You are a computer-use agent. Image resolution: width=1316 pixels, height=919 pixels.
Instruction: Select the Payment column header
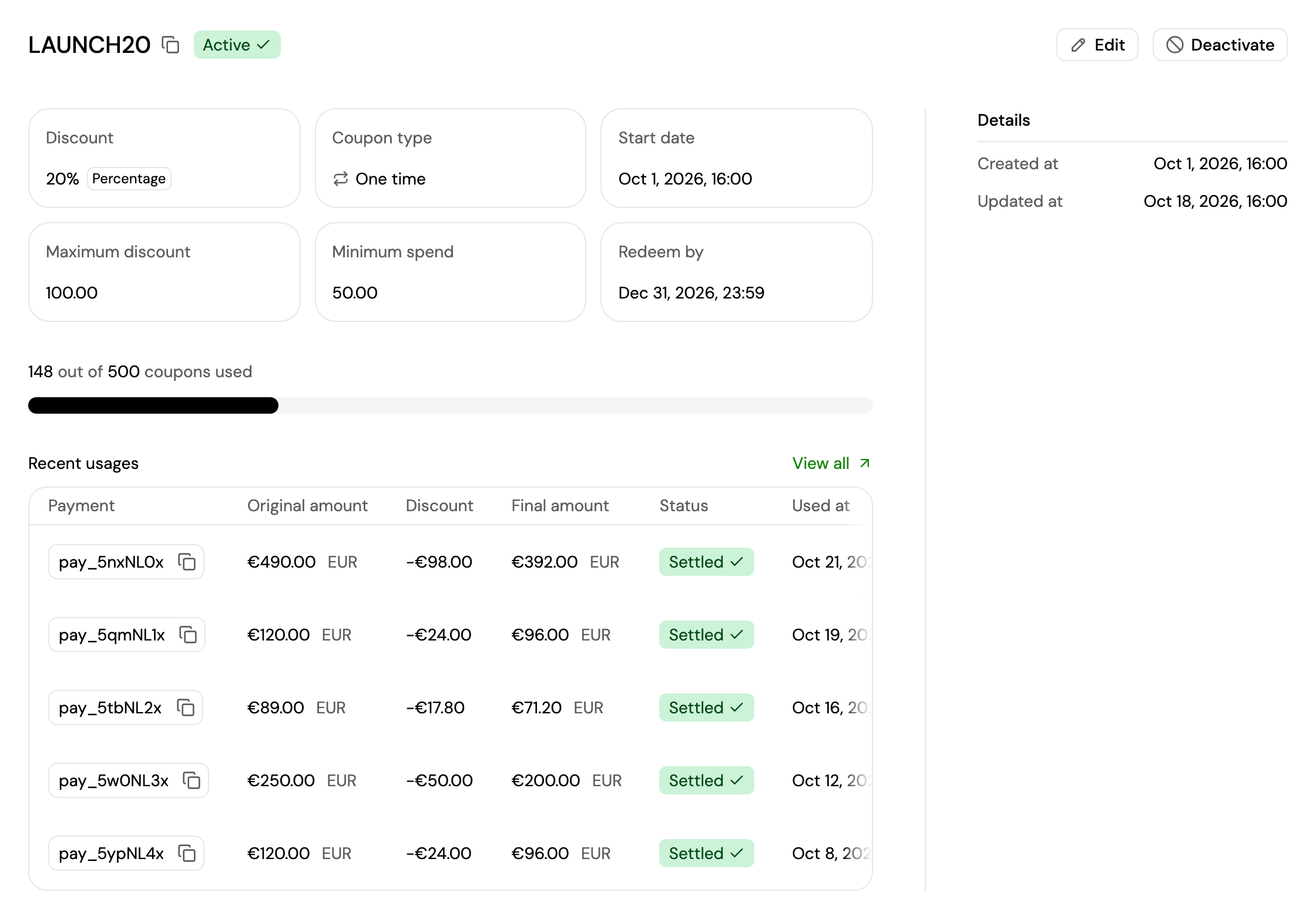81,505
